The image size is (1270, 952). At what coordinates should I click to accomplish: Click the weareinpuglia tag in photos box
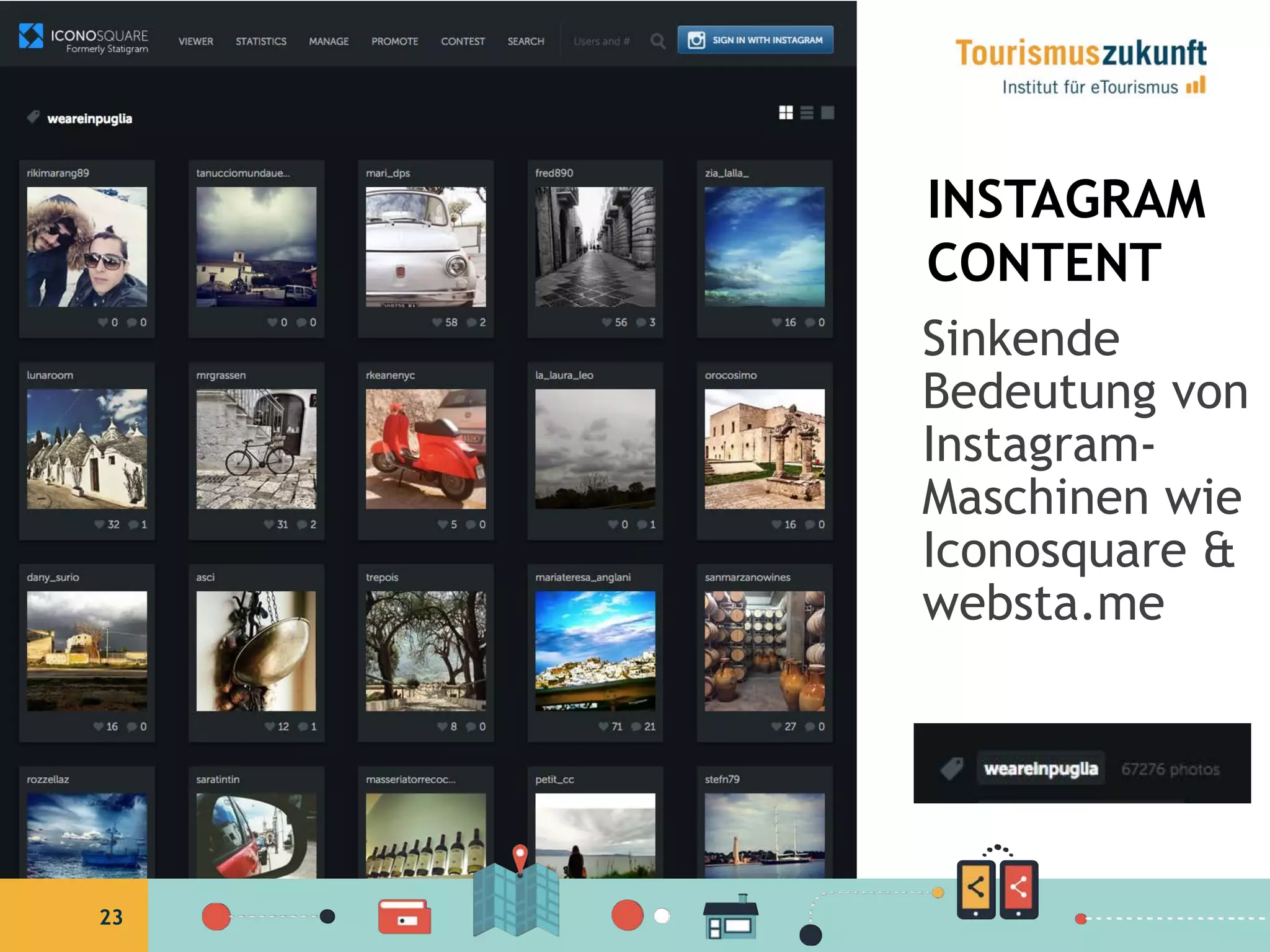click(x=1041, y=769)
